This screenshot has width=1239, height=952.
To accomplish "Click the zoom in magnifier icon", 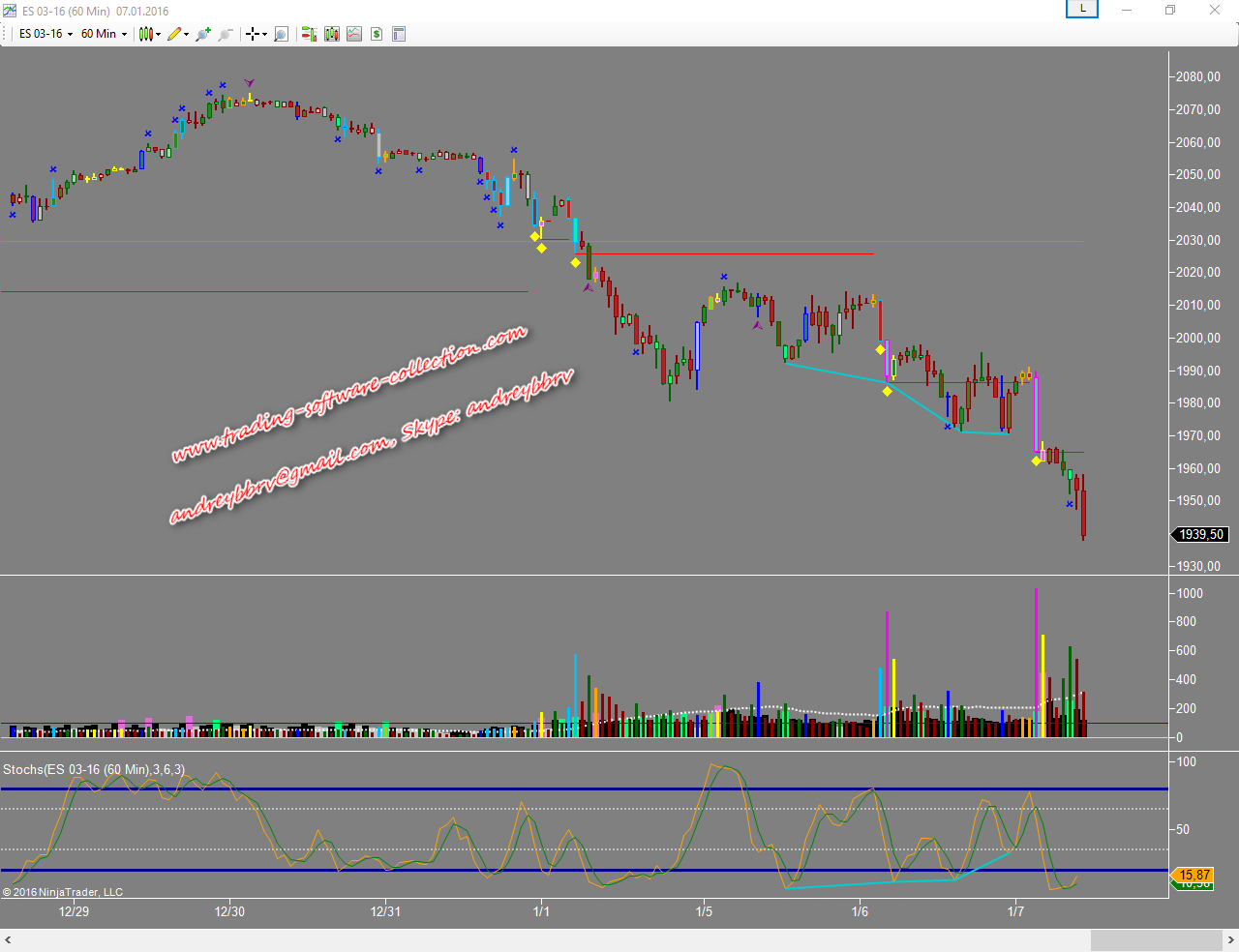I will pos(203,34).
